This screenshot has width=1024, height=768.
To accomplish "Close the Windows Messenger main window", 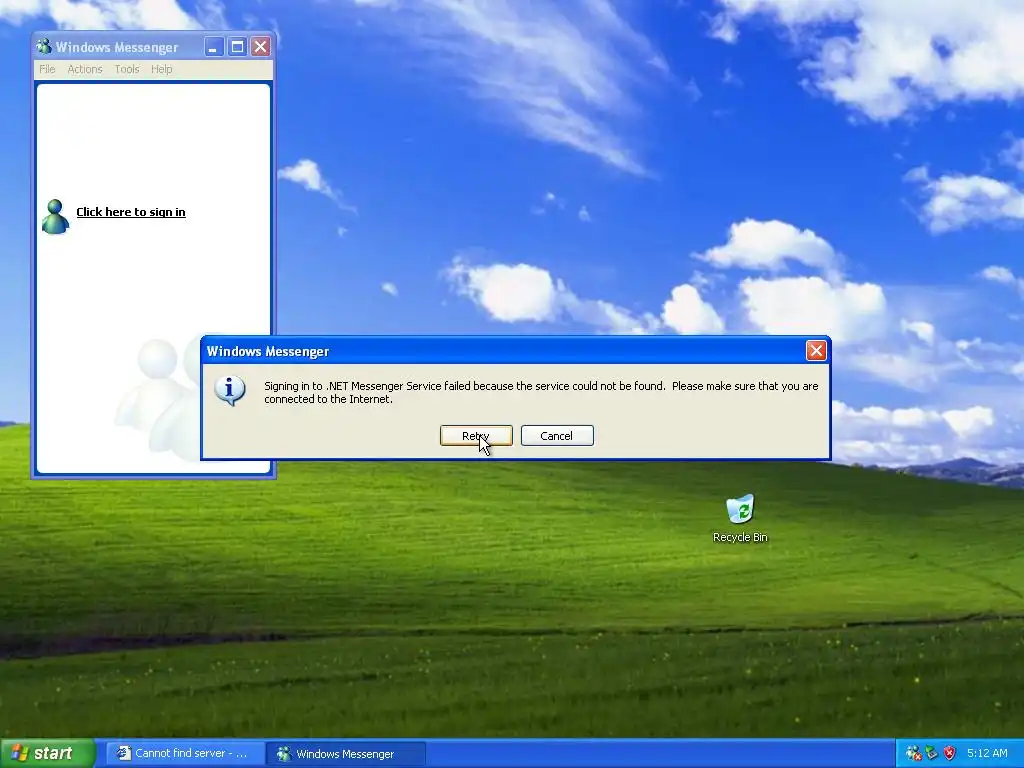I will [x=261, y=46].
